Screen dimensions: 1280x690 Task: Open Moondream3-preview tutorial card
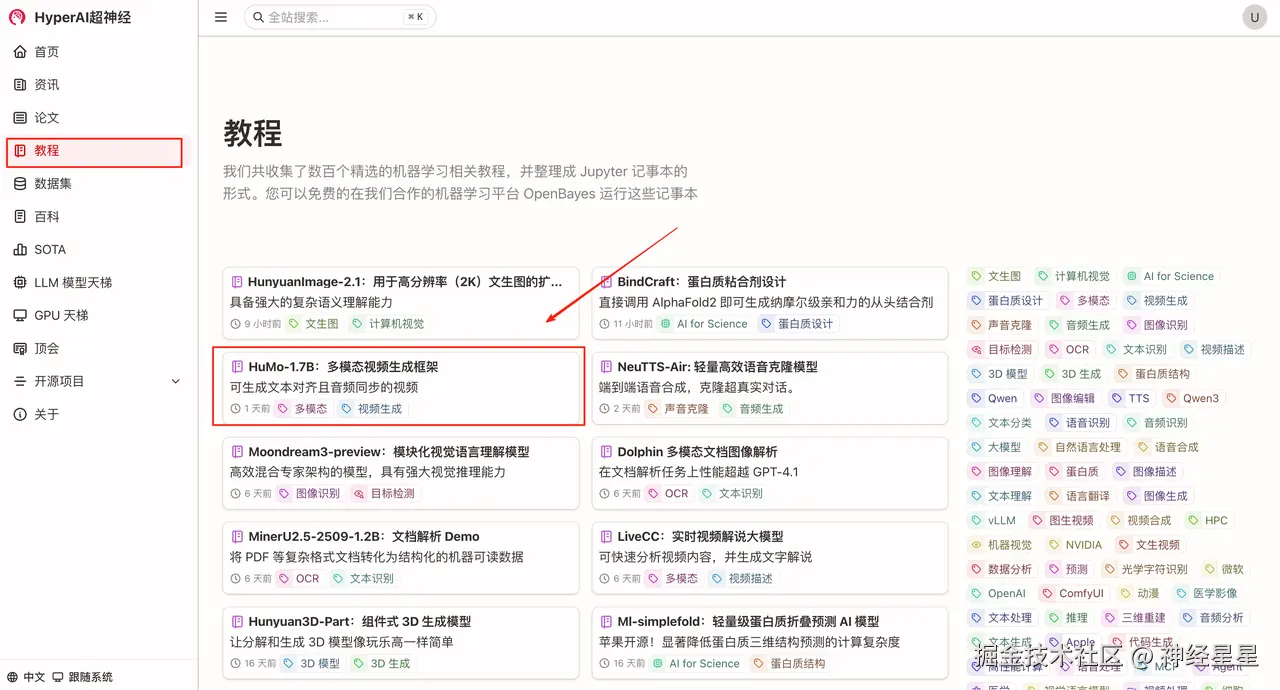(401, 473)
